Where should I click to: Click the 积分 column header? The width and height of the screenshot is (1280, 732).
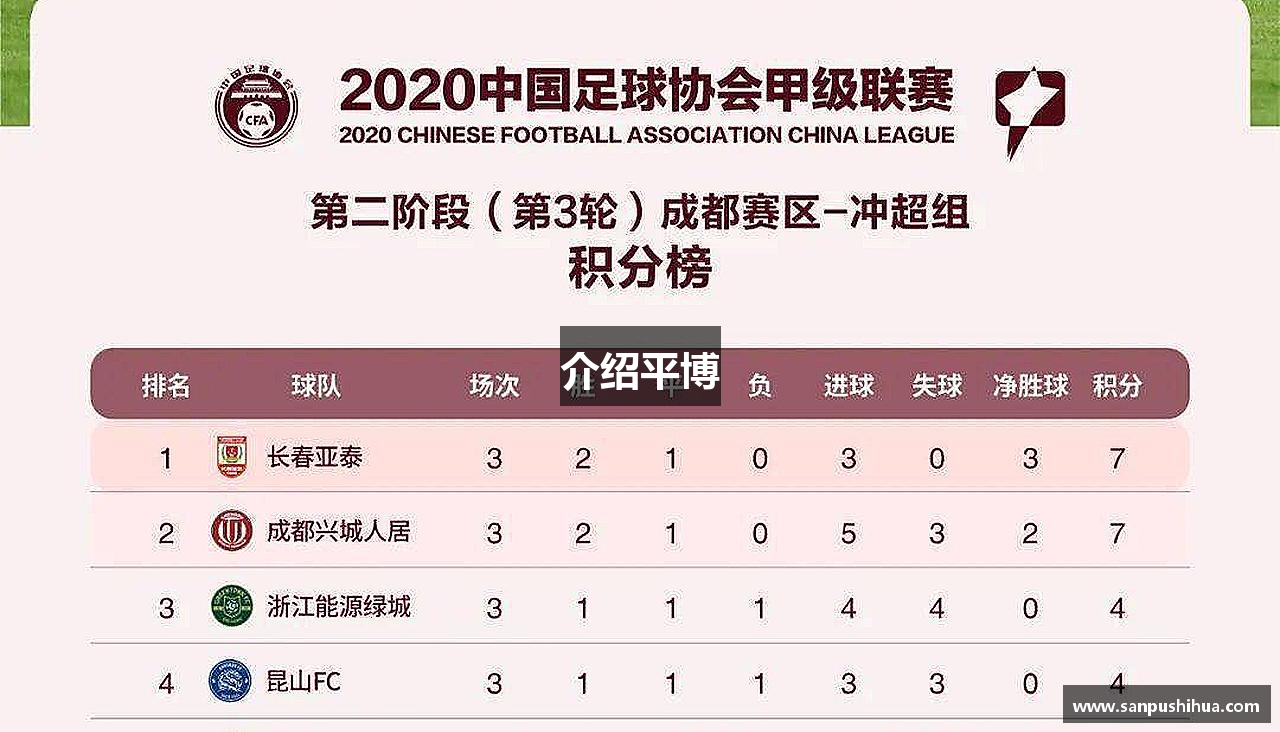point(1117,385)
